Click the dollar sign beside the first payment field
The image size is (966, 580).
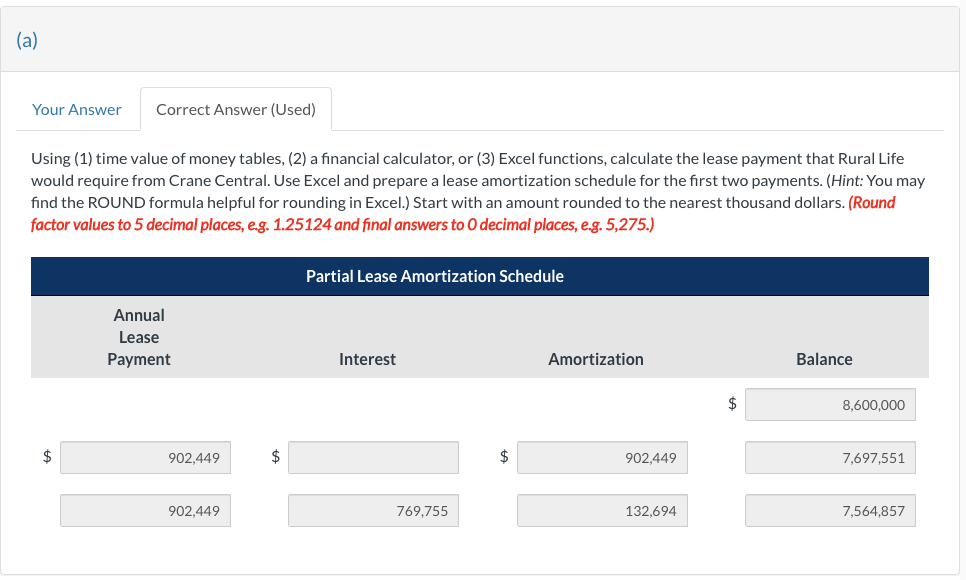[x=46, y=457]
